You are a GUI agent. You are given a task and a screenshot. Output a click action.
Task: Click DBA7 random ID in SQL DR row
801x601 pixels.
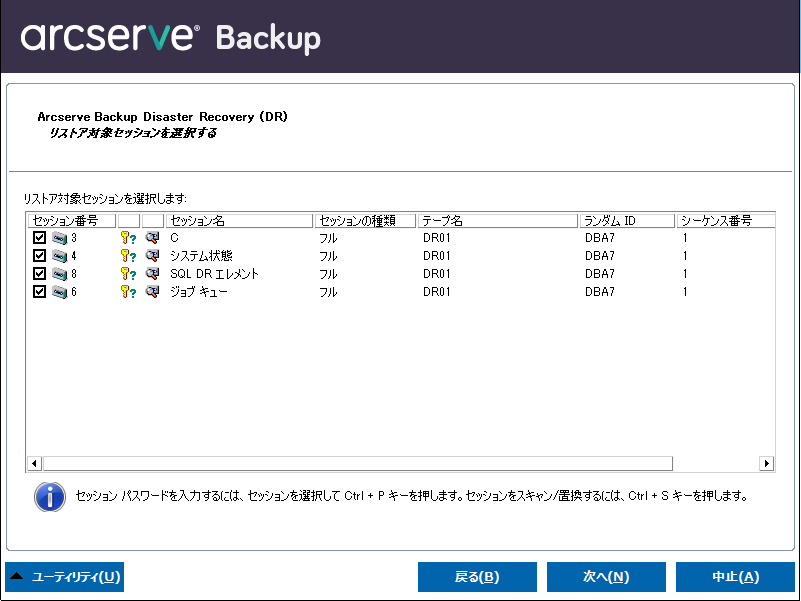click(x=600, y=273)
